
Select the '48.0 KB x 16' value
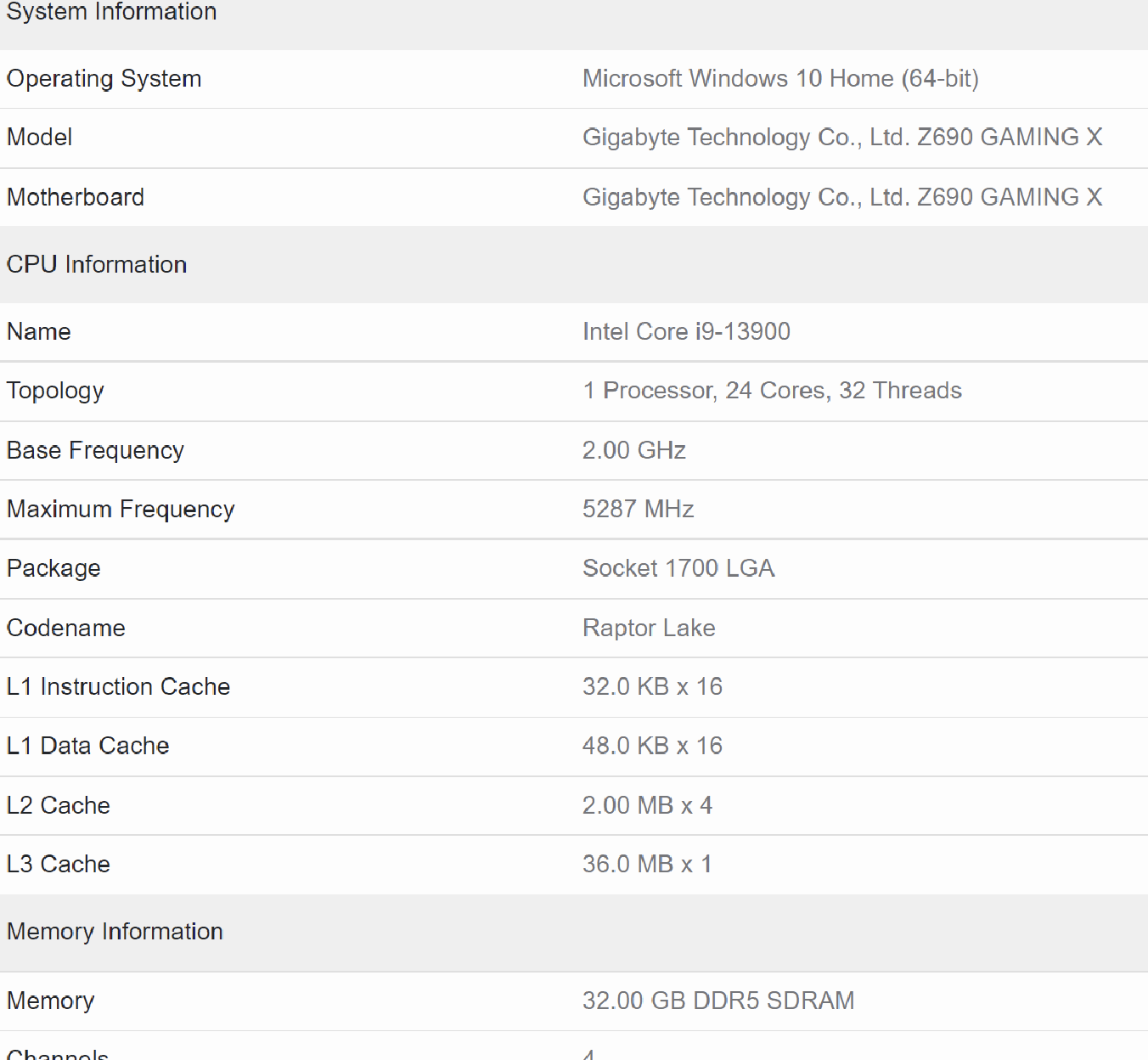tap(652, 746)
